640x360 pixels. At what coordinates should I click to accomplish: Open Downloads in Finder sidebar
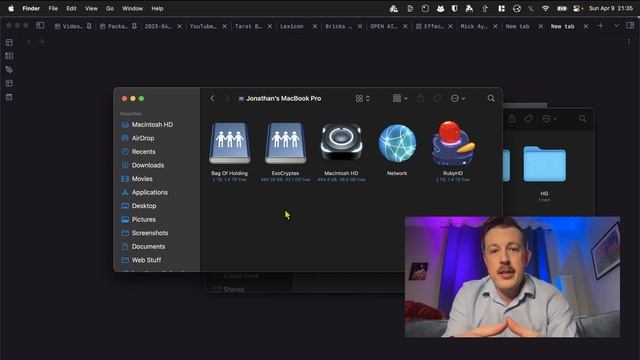click(143, 165)
